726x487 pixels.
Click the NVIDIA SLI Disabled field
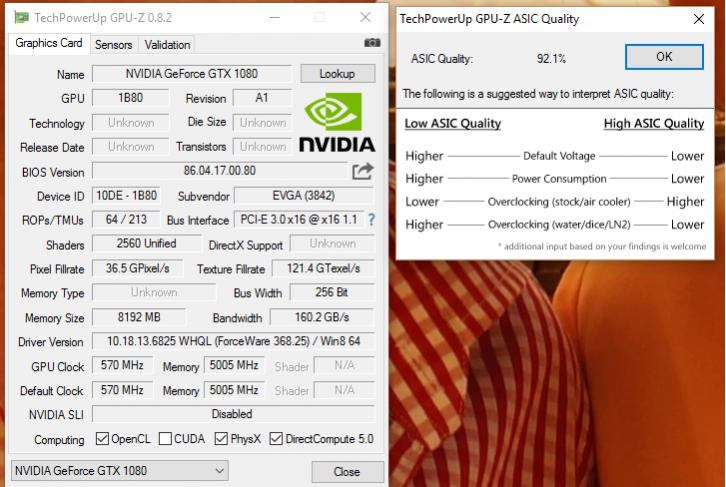[x=233, y=414]
